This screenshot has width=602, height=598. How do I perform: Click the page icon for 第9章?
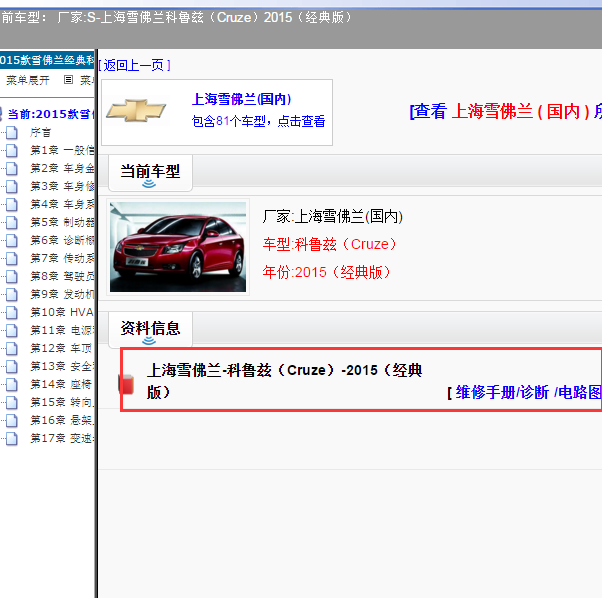pyautogui.click(x=12, y=295)
